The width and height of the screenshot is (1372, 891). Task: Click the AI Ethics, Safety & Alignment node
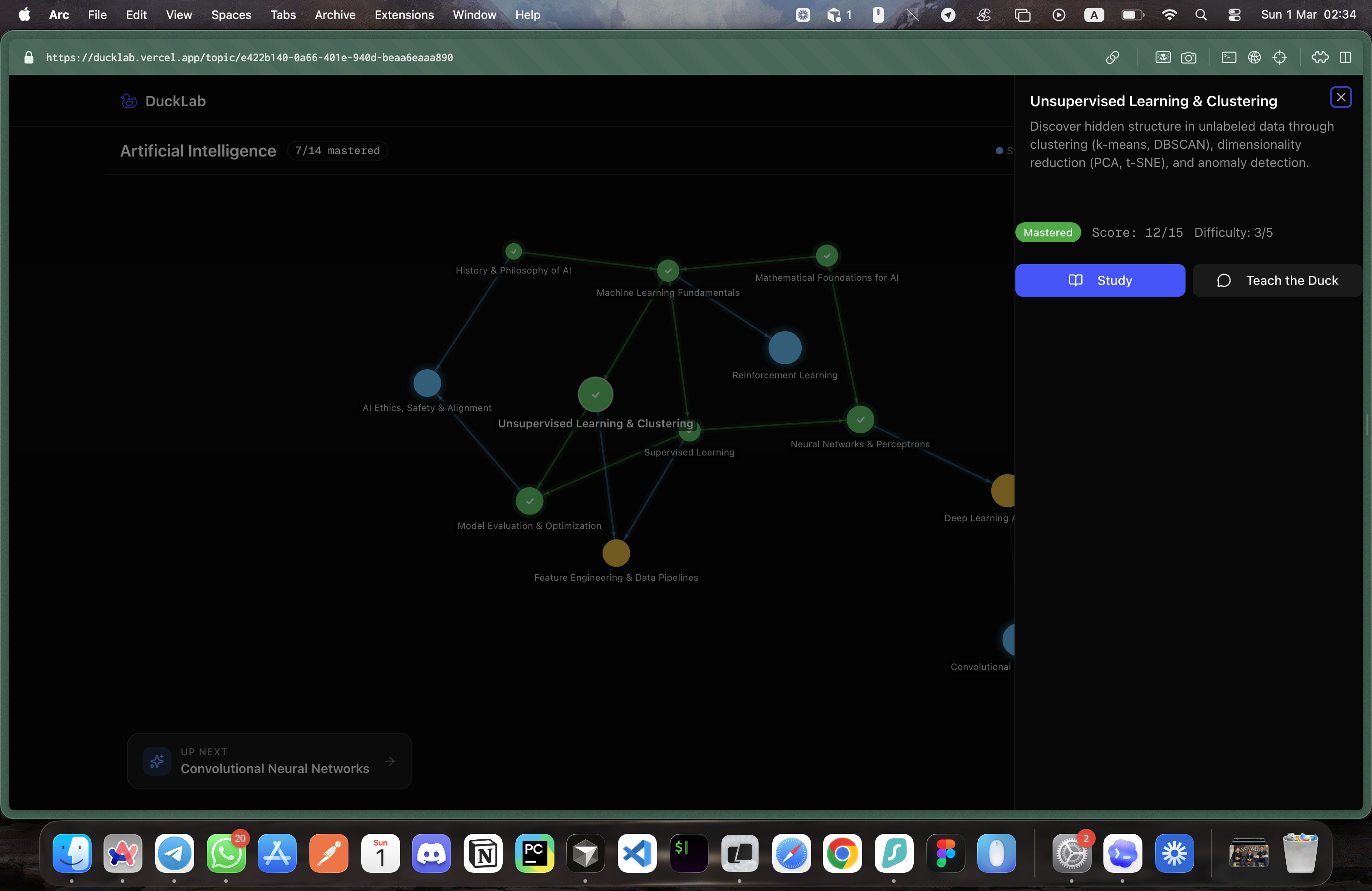coord(427,383)
